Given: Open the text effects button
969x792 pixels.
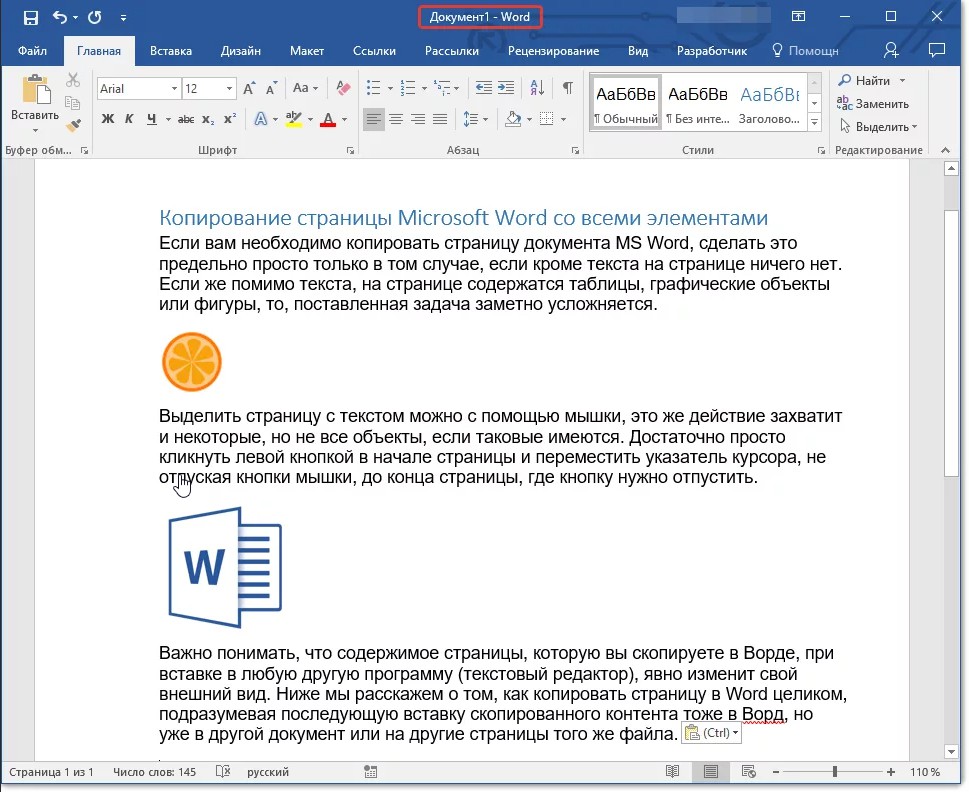Looking at the screenshot, I should coord(261,119).
